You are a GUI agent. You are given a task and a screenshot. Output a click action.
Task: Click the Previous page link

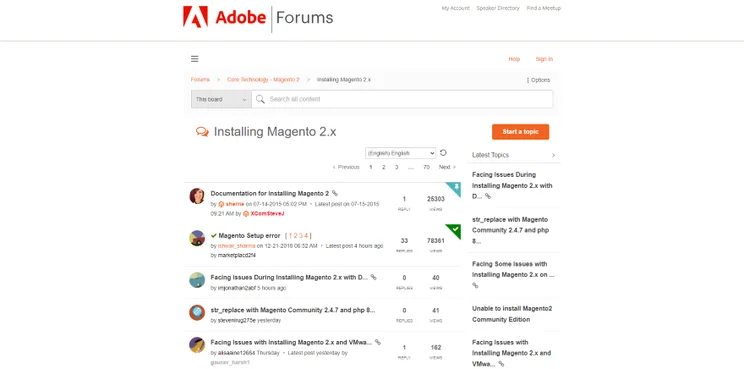[x=346, y=167]
